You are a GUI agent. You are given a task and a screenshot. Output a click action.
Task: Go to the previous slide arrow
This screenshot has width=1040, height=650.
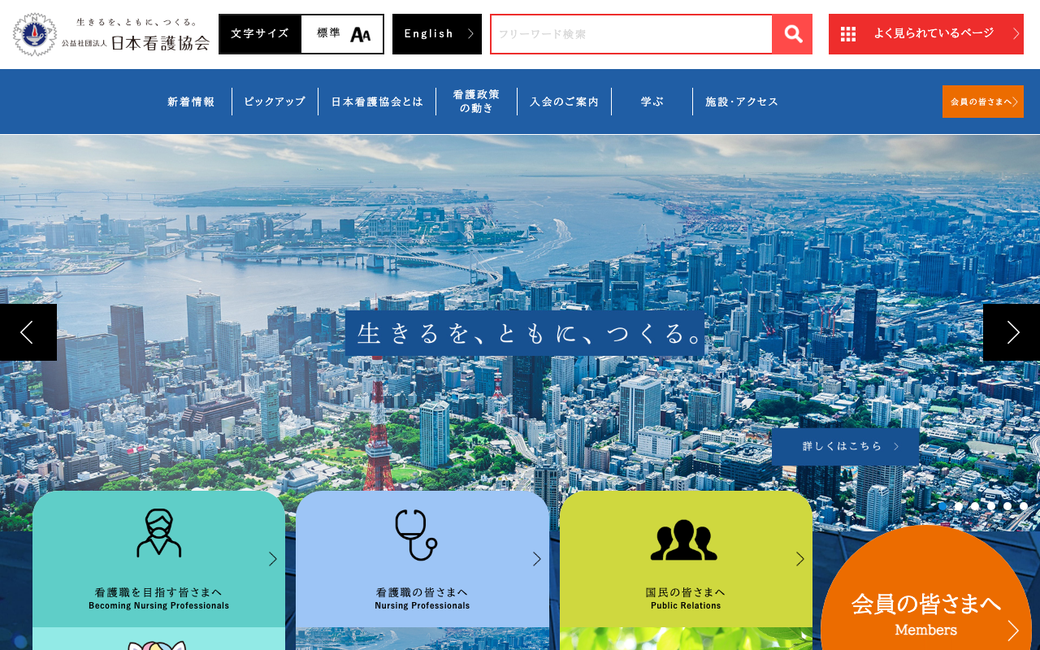tap(28, 332)
